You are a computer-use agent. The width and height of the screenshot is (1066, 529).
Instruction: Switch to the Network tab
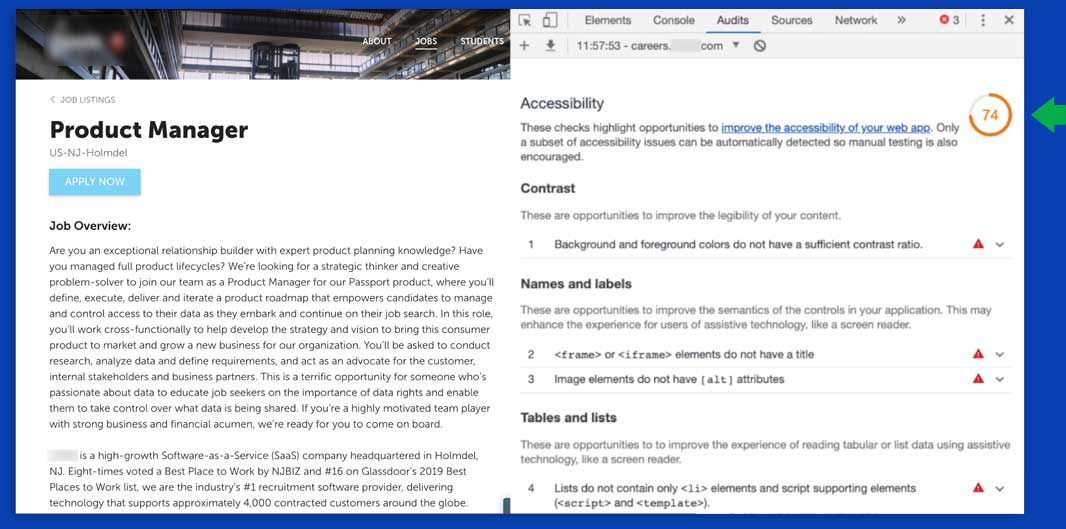click(x=855, y=20)
